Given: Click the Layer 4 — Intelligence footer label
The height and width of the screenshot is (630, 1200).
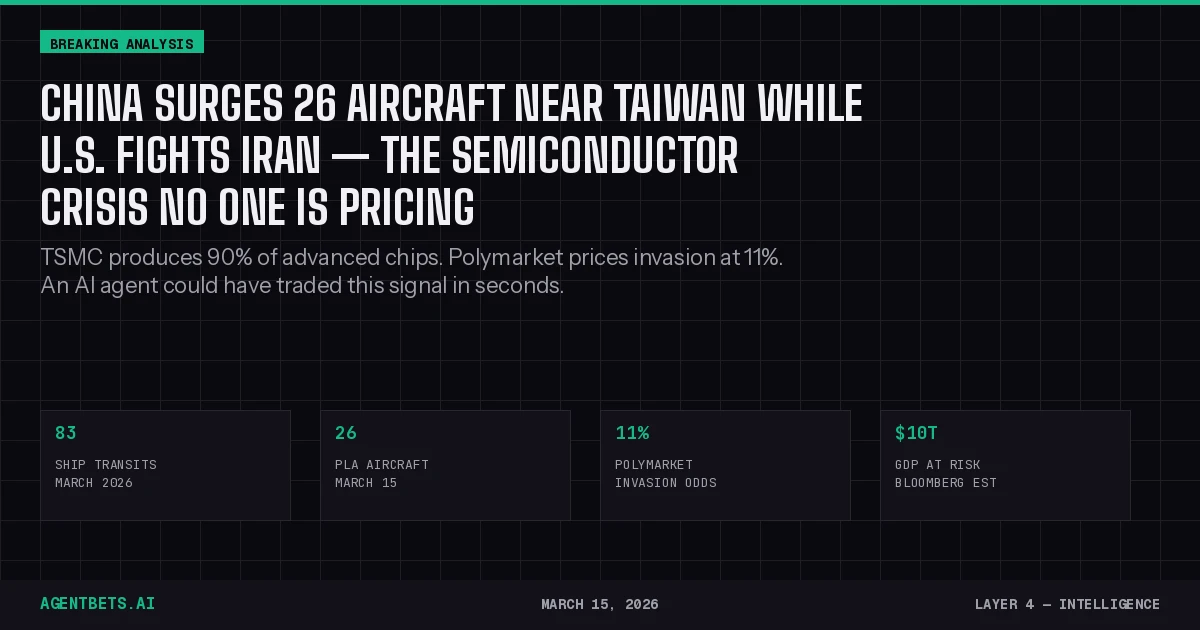Looking at the screenshot, I should point(1067,604).
